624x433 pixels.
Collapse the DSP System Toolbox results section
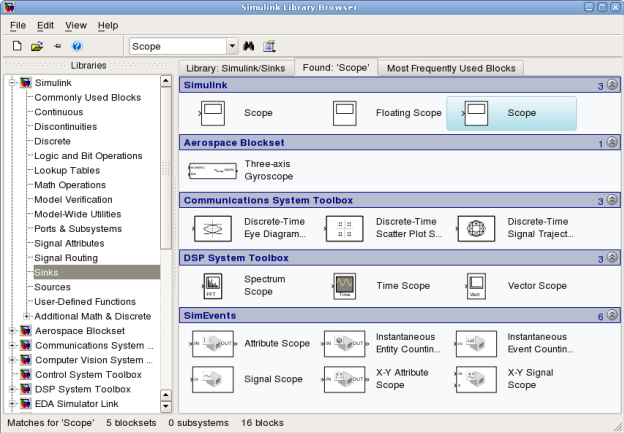(612, 257)
